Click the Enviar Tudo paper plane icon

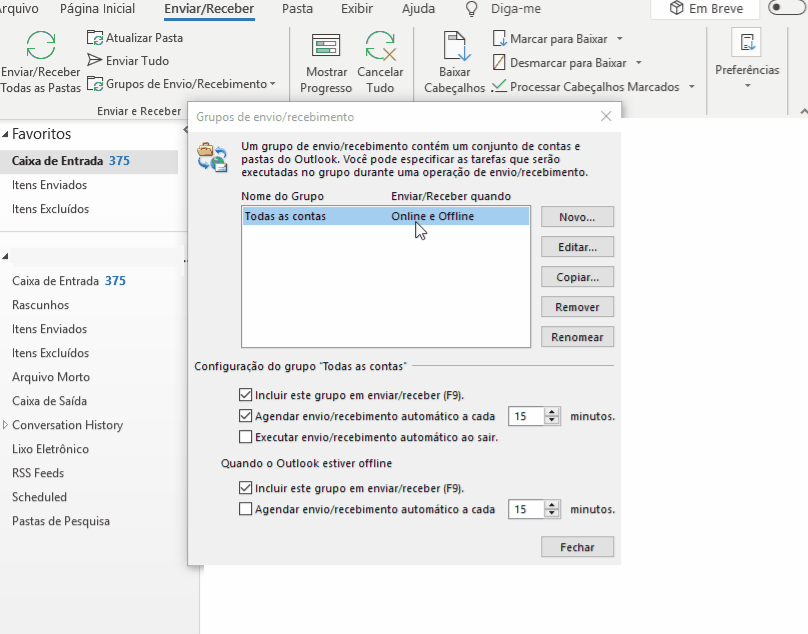tap(94, 60)
